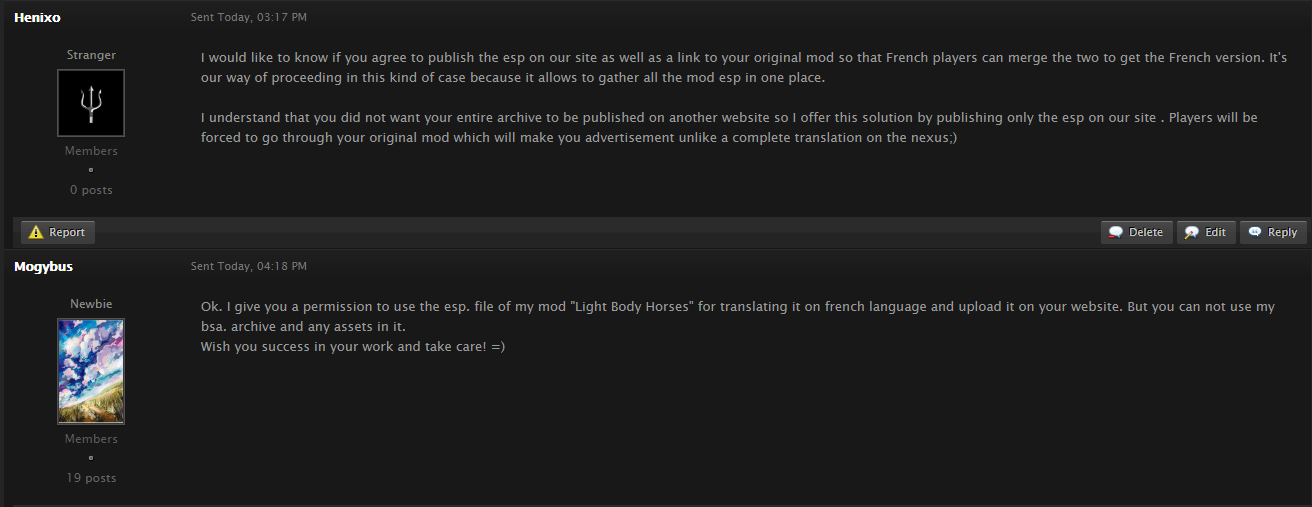Reply to Henixo's message
The height and width of the screenshot is (507, 1312).
click(1273, 232)
